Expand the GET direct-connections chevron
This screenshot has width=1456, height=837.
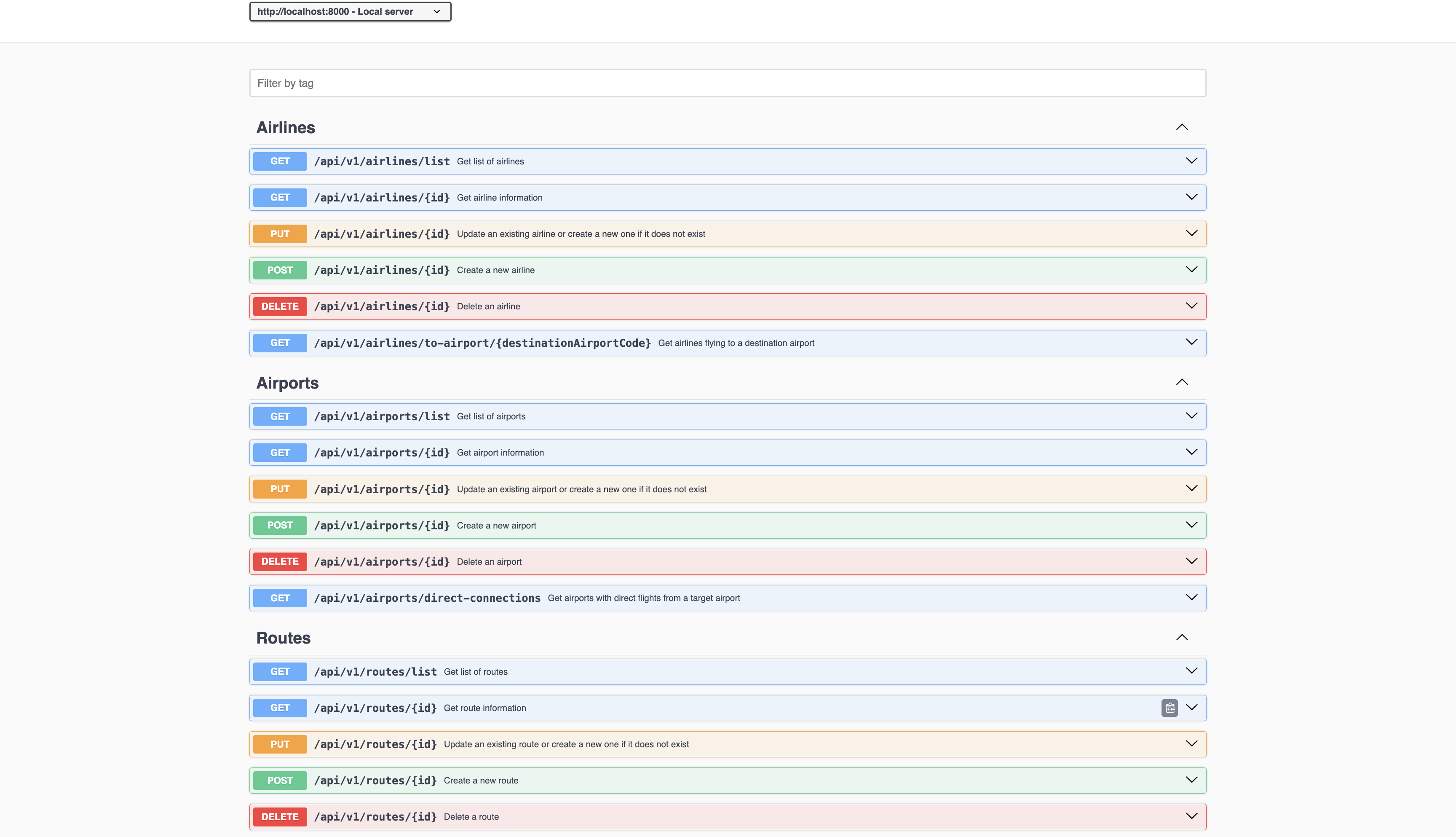[x=1191, y=597]
